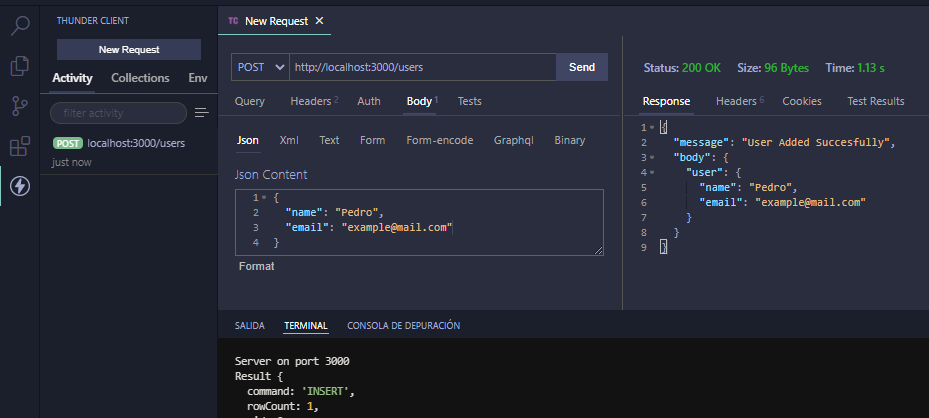Viewport: 929px width, 418px height.
Task: Select the Thunder Client lightning icon
Action: tap(20, 186)
